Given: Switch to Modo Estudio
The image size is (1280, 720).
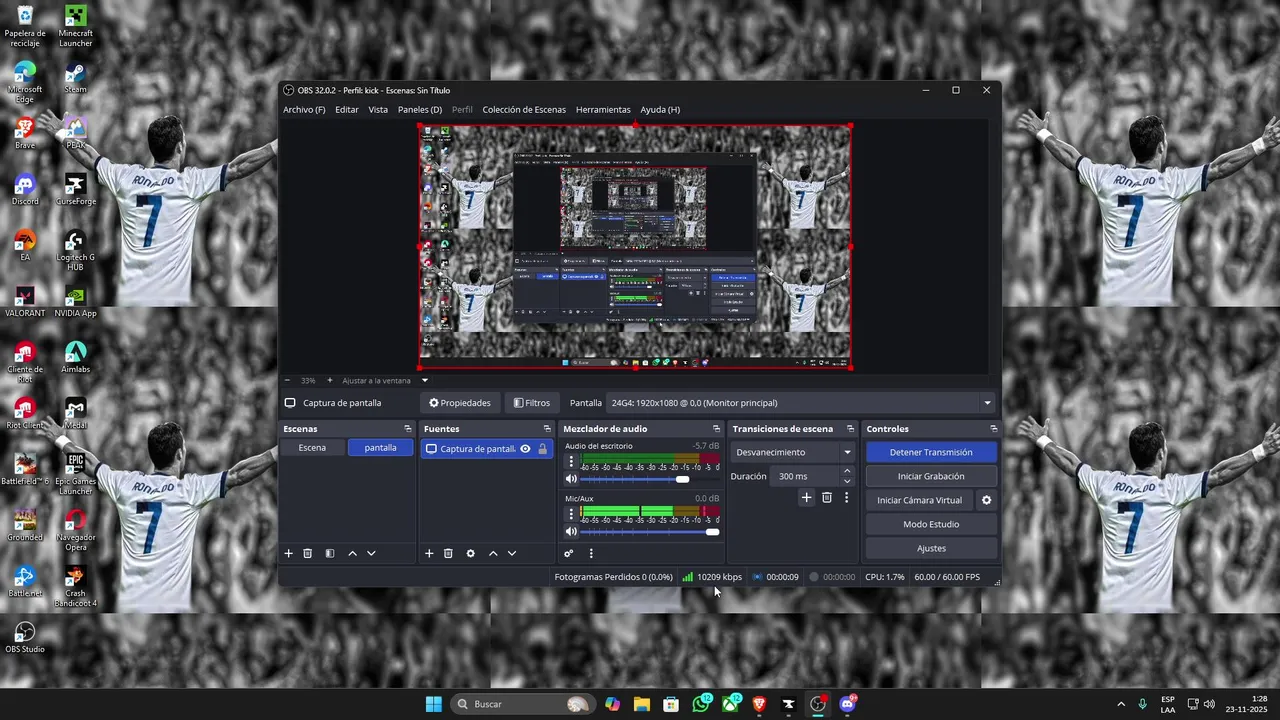Looking at the screenshot, I should (x=931, y=524).
